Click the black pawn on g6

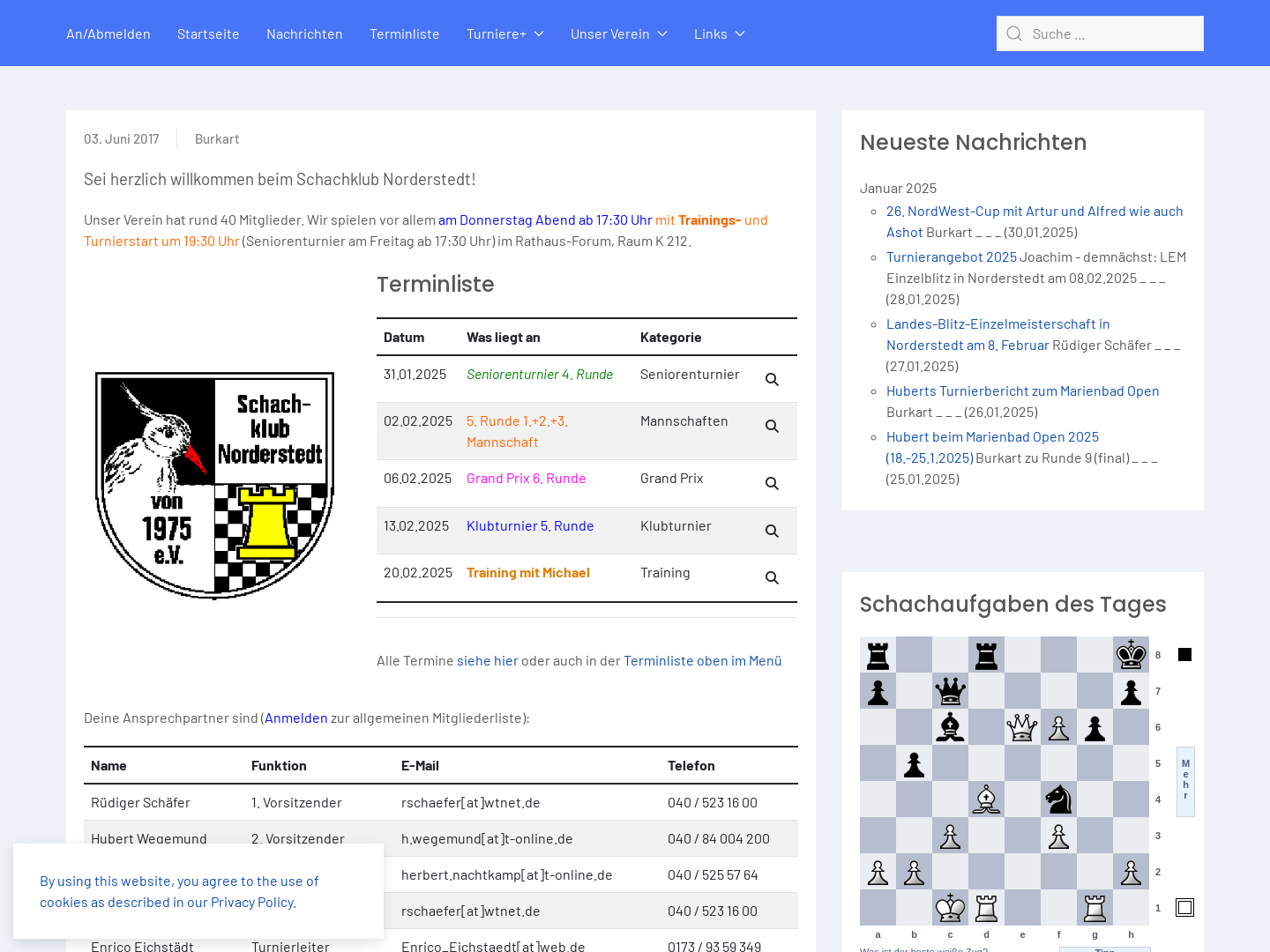click(x=1094, y=727)
